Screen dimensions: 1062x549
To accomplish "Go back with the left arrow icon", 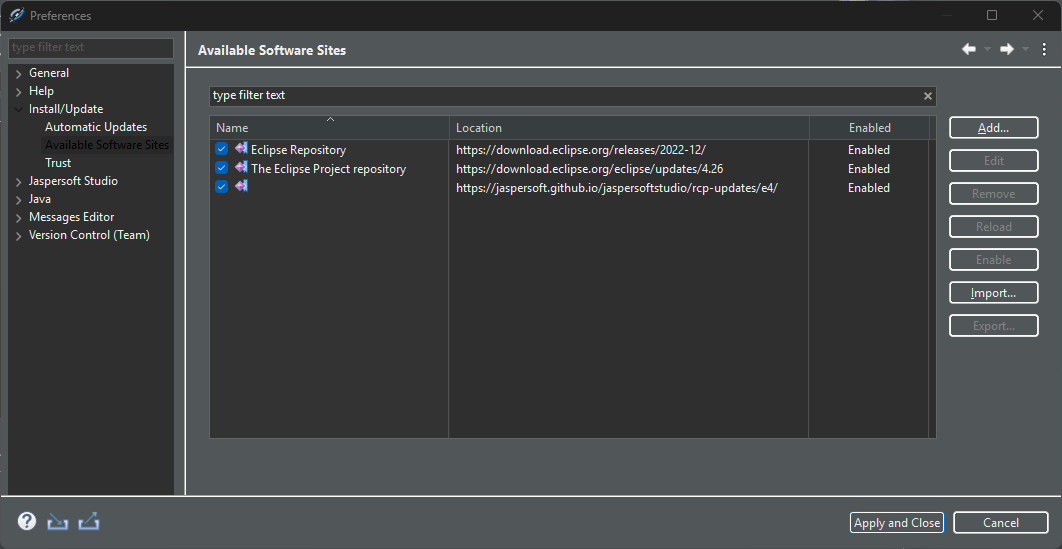I will pyautogui.click(x=969, y=49).
